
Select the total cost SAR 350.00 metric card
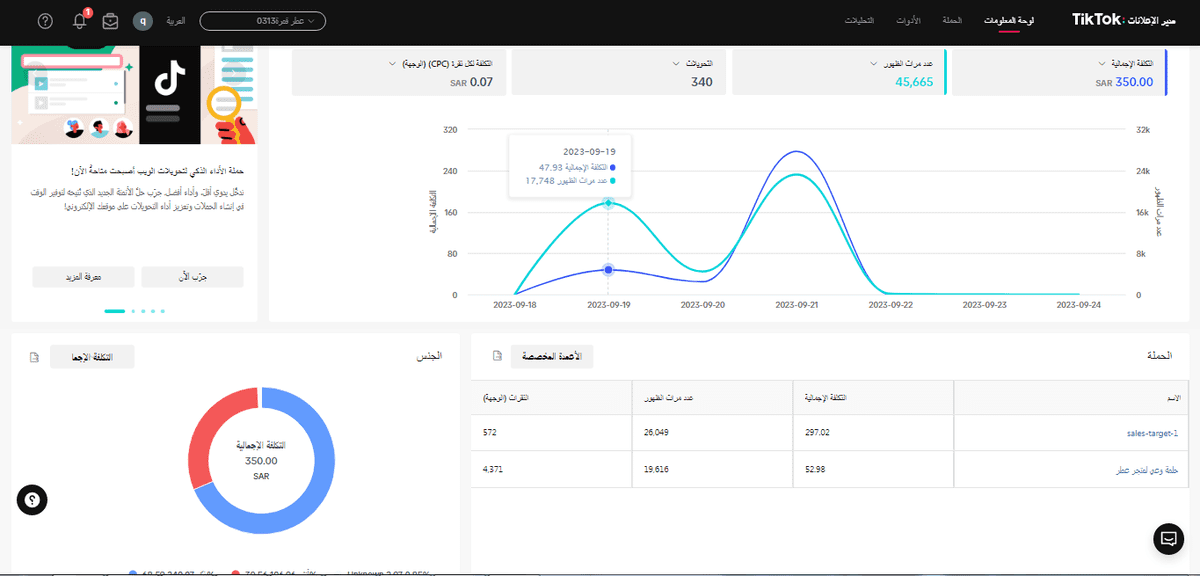coord(1058,73)
